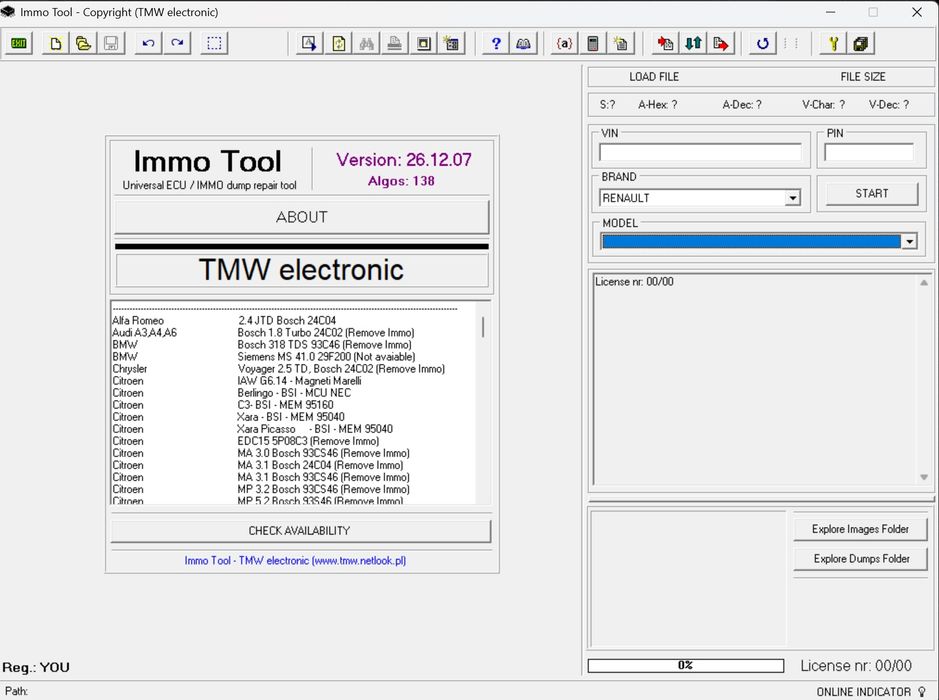939x700 pixels.
Task: Click CHECK AVAILABILITY button
Action: pyautogui.click(x=301, y=531)
